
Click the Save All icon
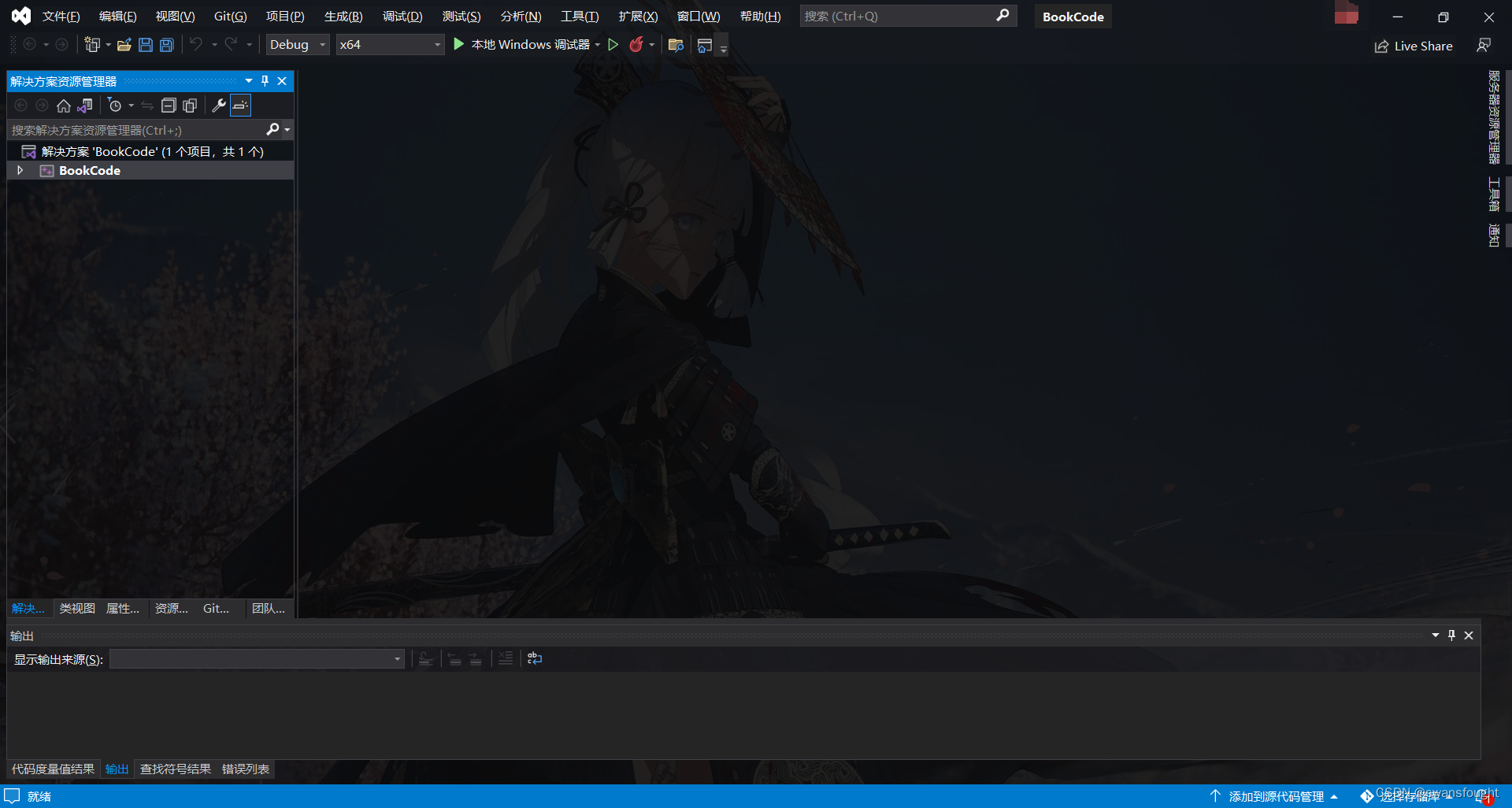pyautogui.click(x=167, y=45)
